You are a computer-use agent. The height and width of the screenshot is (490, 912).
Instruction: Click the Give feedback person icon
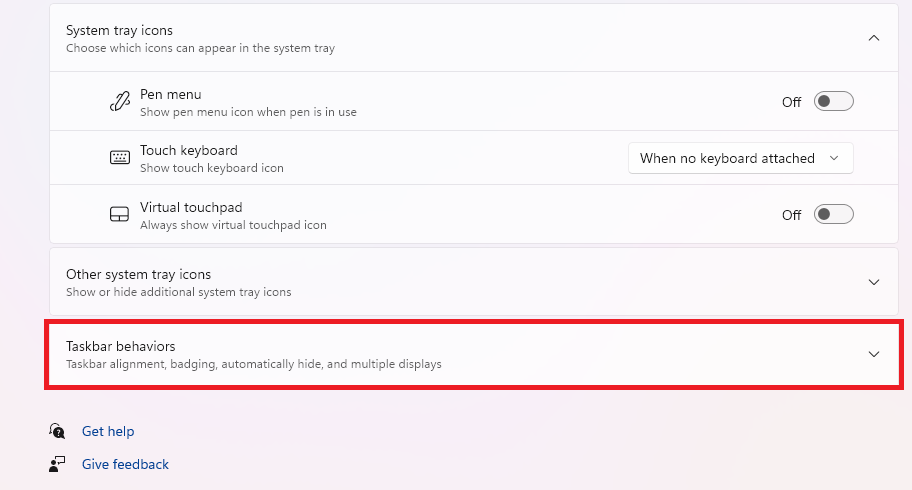[x=57, y=464]
